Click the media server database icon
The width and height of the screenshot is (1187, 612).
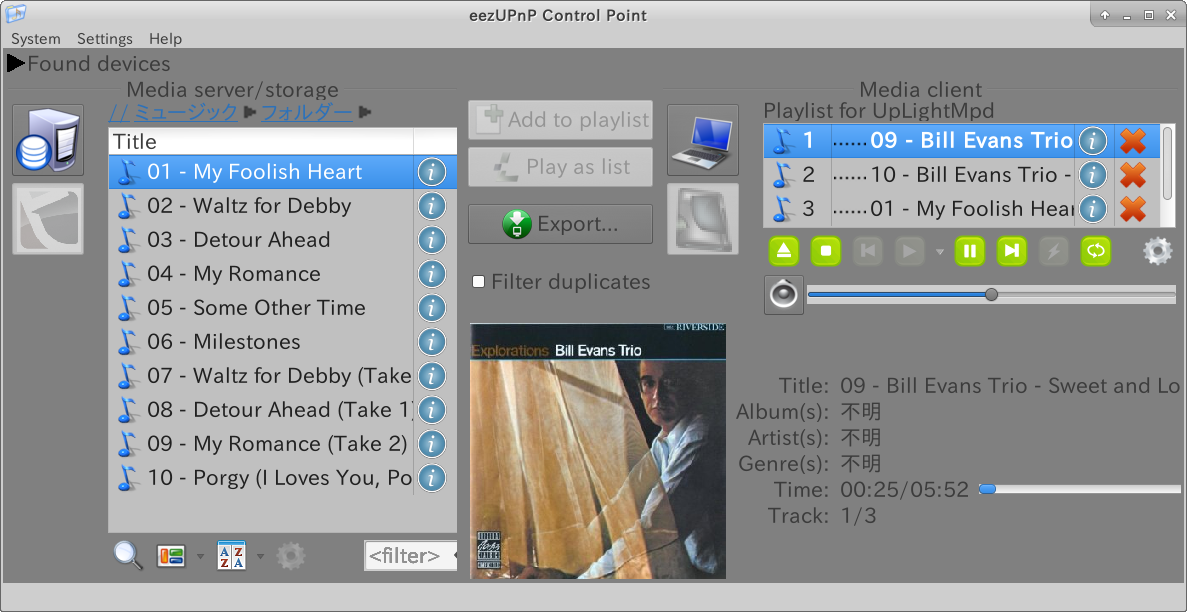[x=47, y=139]
